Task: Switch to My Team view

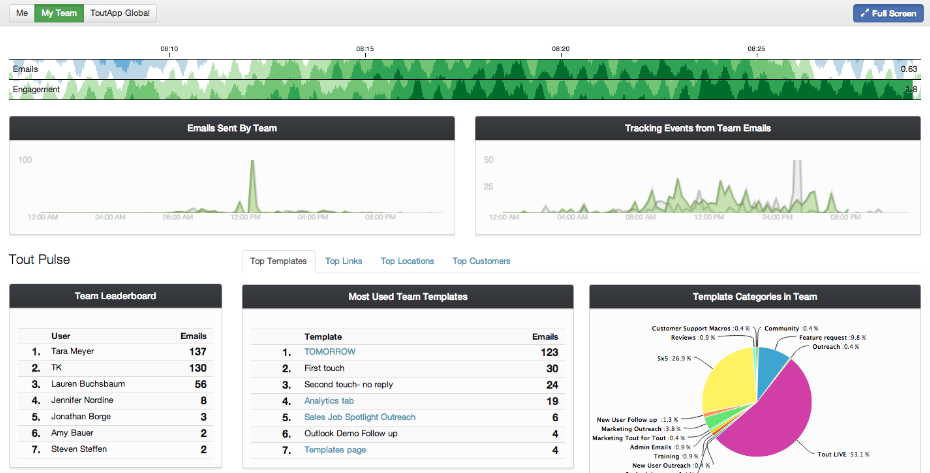Action: 58,13
